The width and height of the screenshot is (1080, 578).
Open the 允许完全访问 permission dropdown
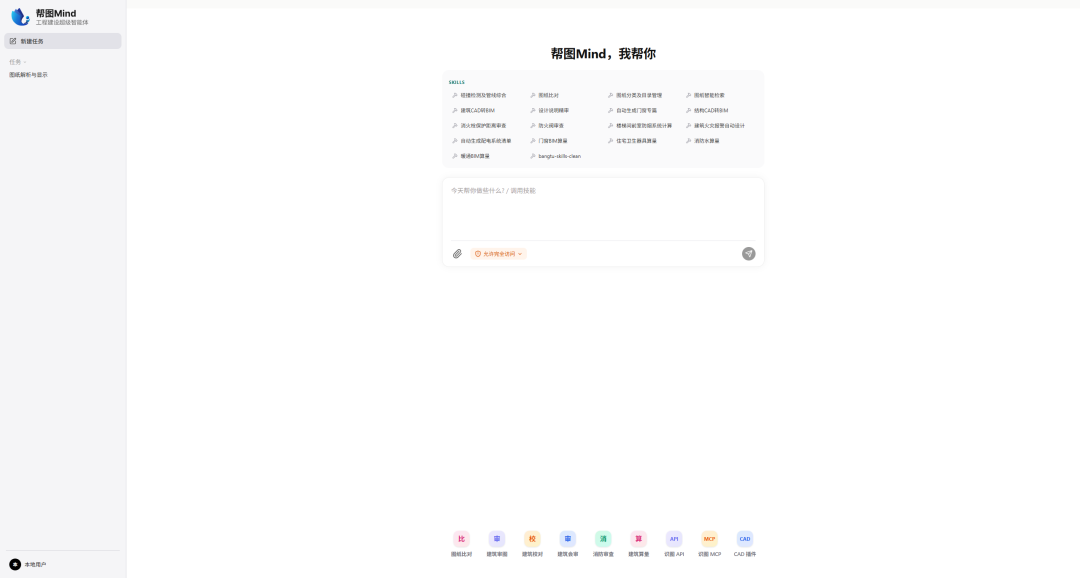pos(499,254)
